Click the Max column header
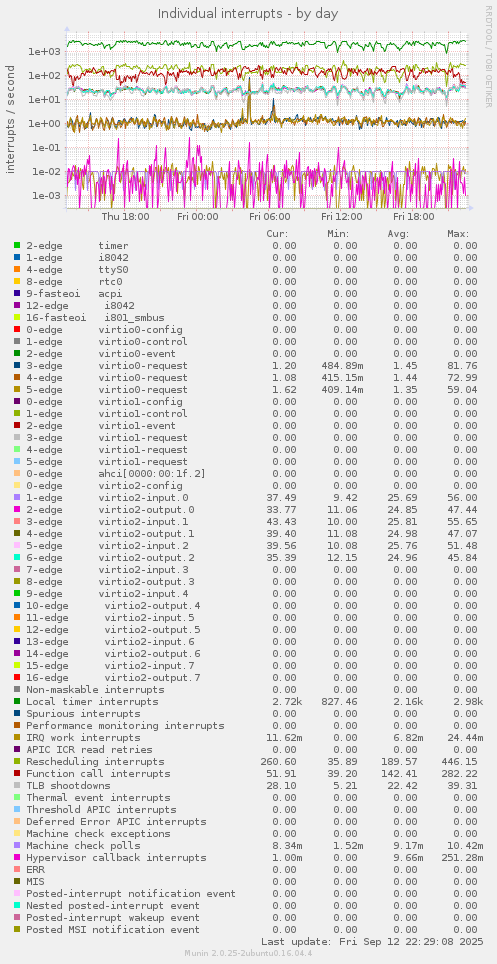 [458, 234]
